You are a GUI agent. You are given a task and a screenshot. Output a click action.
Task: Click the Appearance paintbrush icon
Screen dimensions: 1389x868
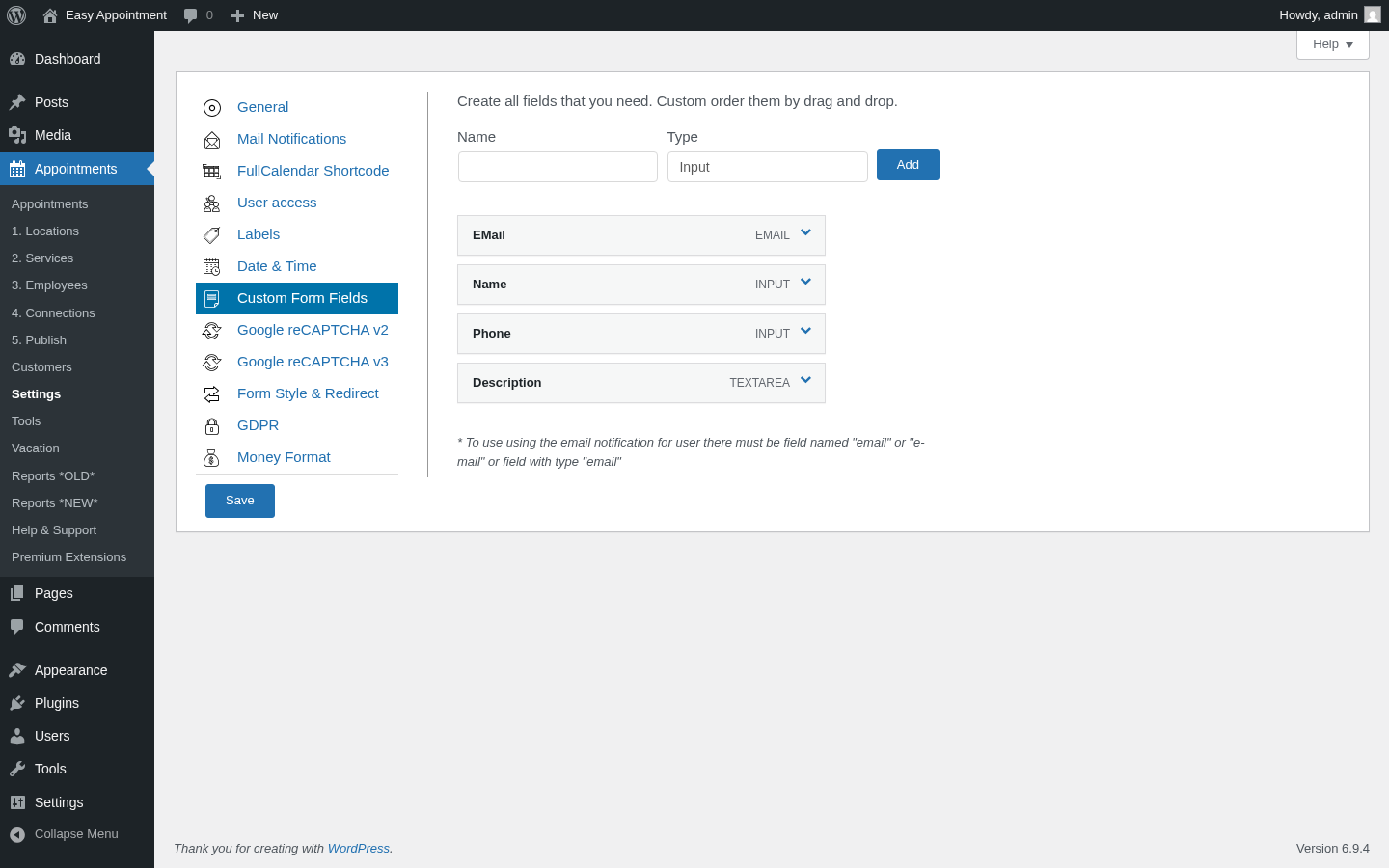[x=17, y=670]
